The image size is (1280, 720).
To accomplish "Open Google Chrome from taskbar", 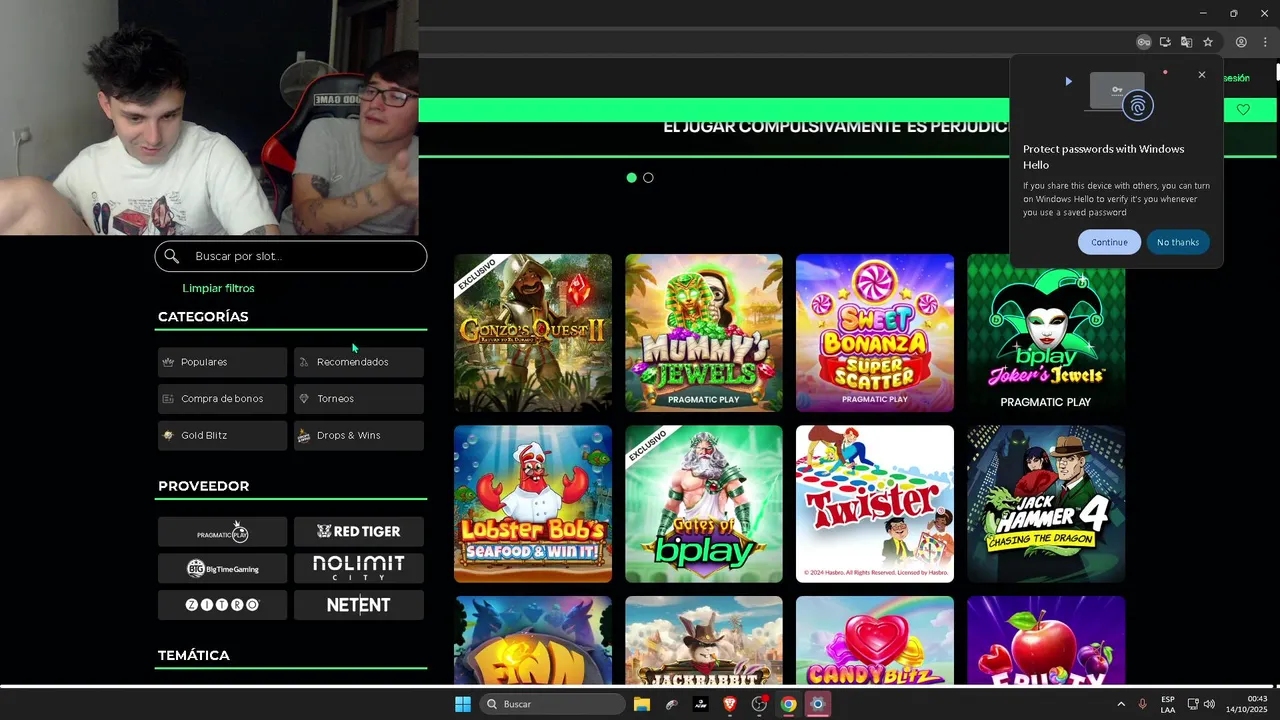I will (x=789, y=704).
